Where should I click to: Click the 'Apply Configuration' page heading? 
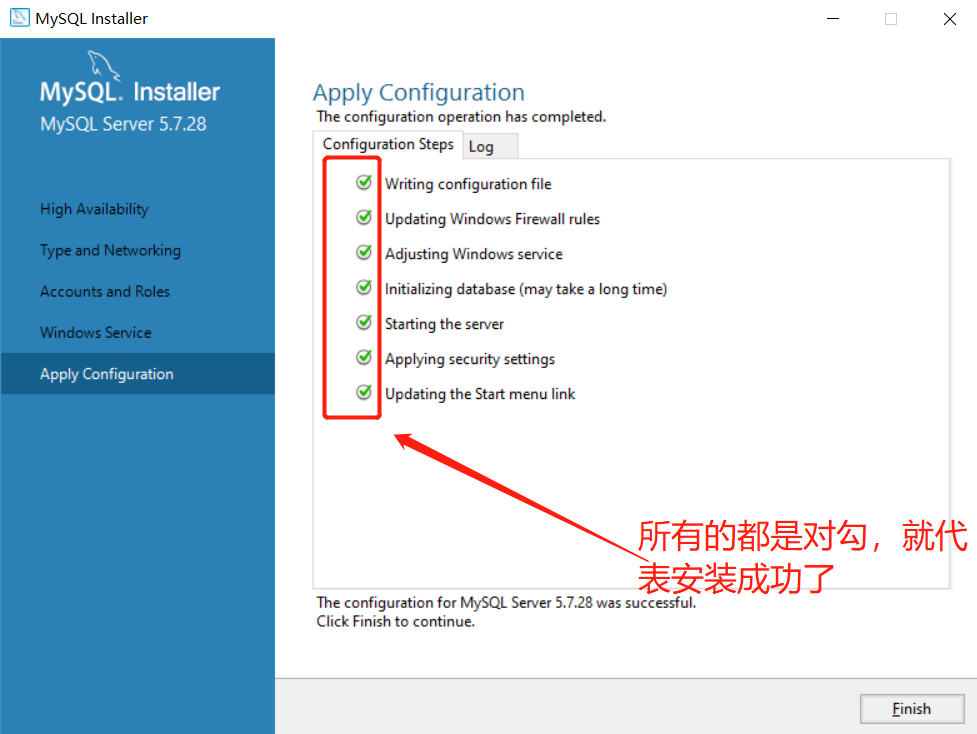tap(419, 93)
